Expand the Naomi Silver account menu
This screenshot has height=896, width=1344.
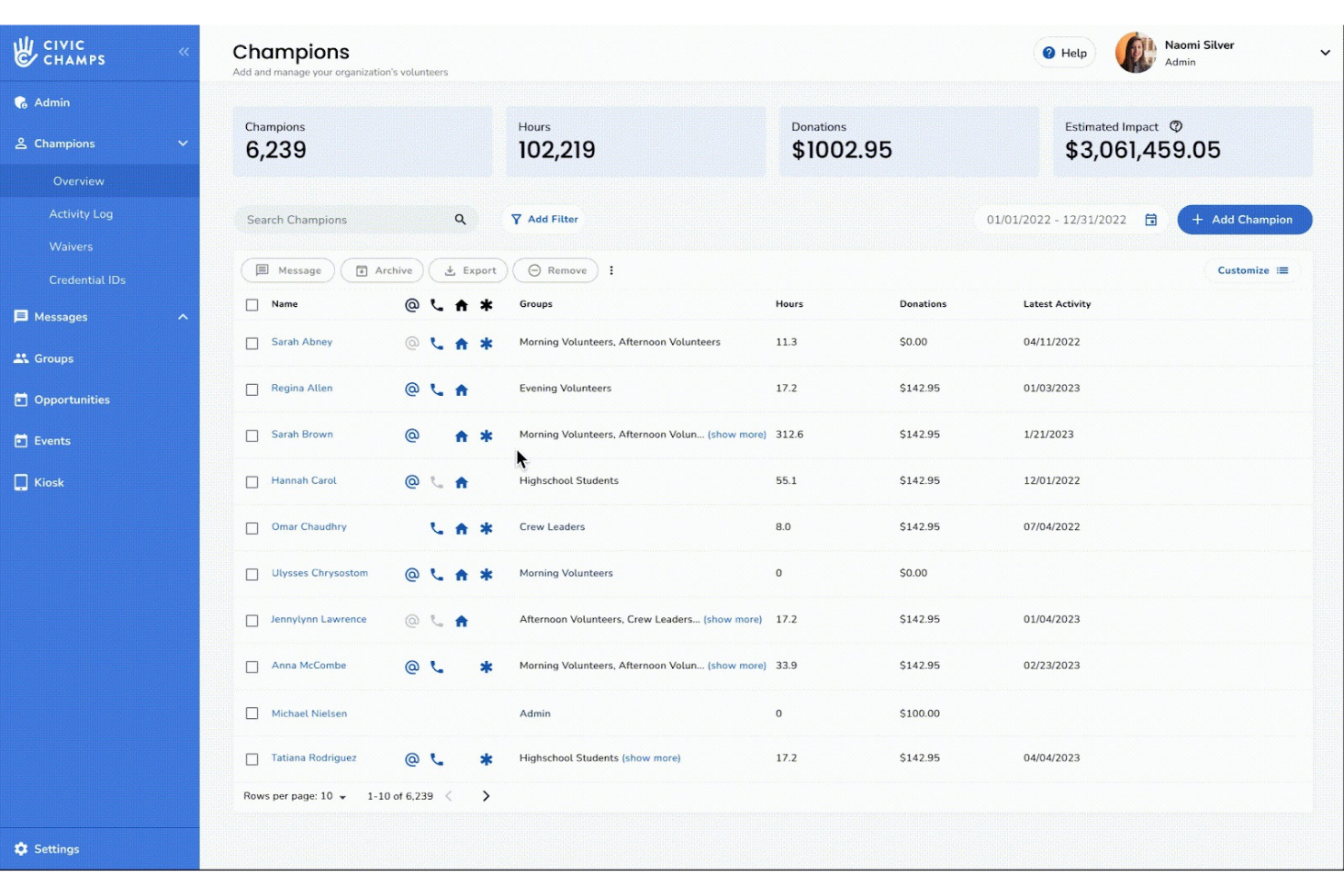pos(1324,52)
